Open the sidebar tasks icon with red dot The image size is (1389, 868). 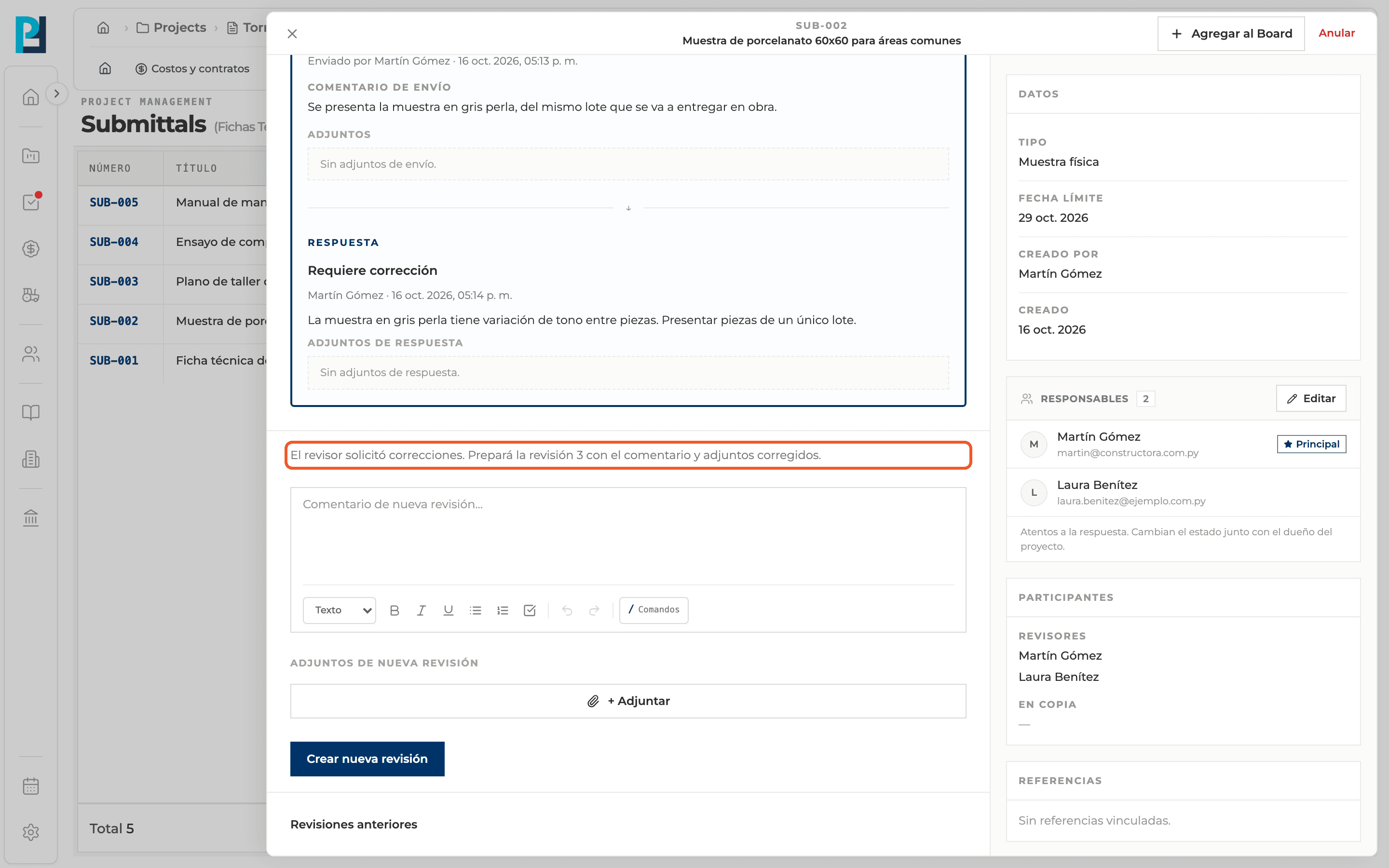pos(30,202)
